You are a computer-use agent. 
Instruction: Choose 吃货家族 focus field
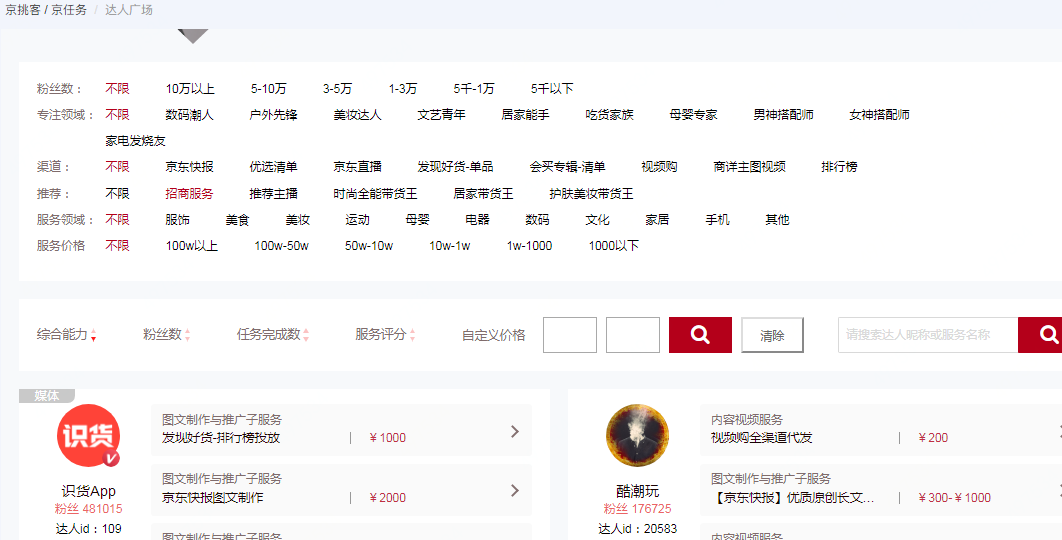(x=610, y=115)
